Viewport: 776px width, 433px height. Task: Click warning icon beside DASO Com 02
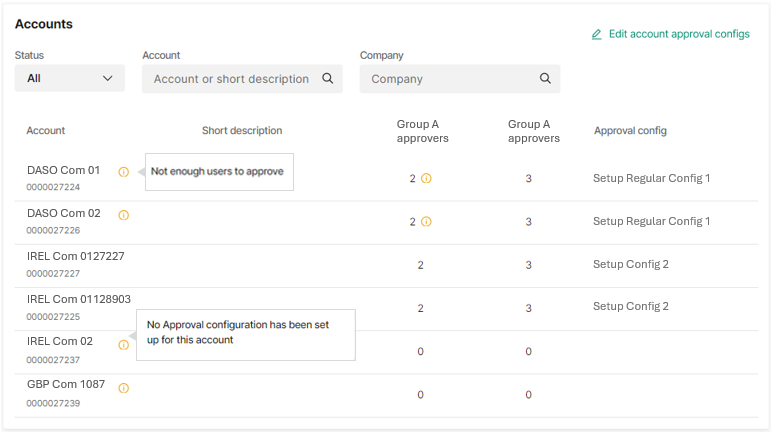click(x=124, y=215)
